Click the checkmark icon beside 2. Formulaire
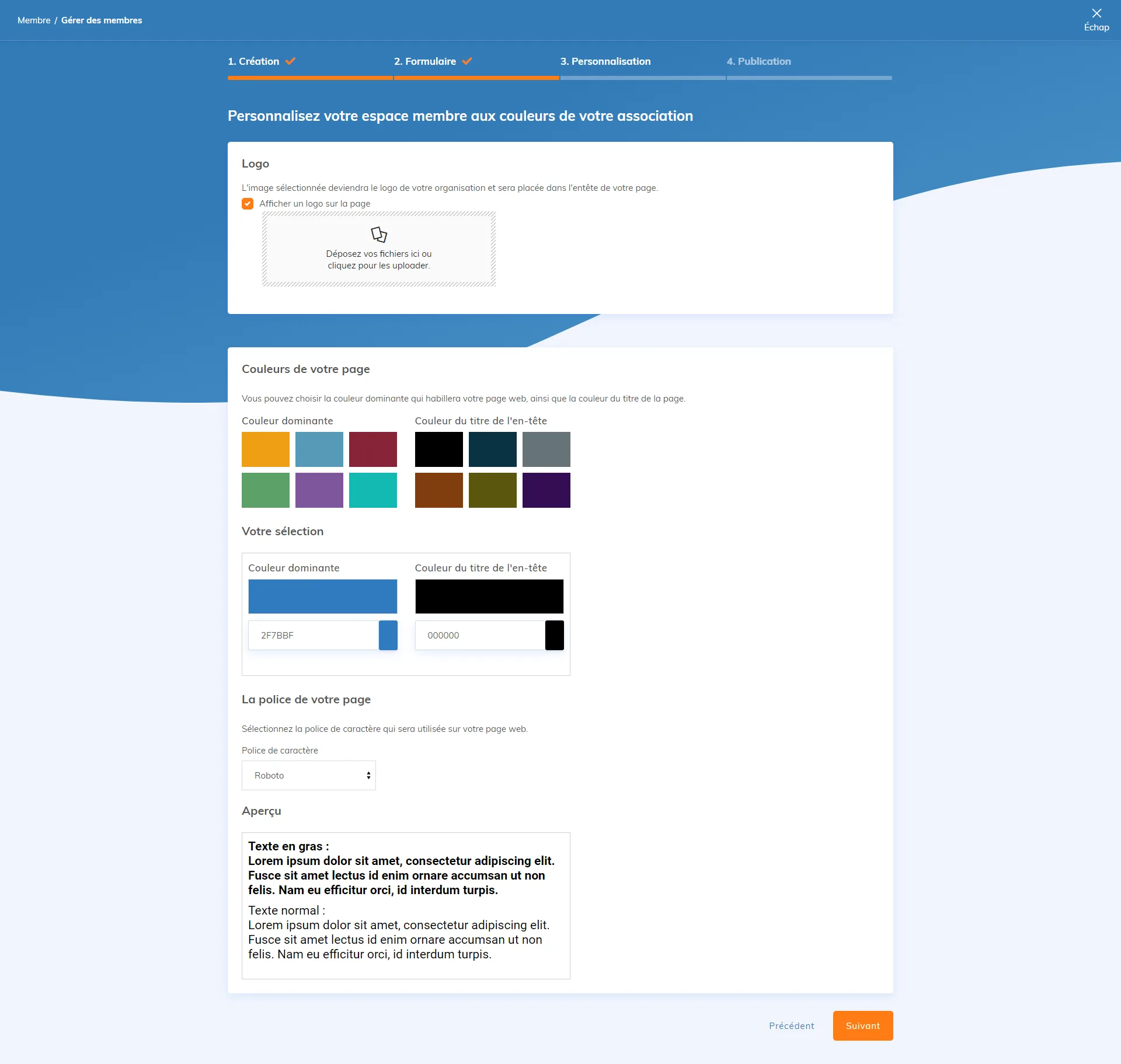Screen dimensions: 1121x1064 coord(467,61)
